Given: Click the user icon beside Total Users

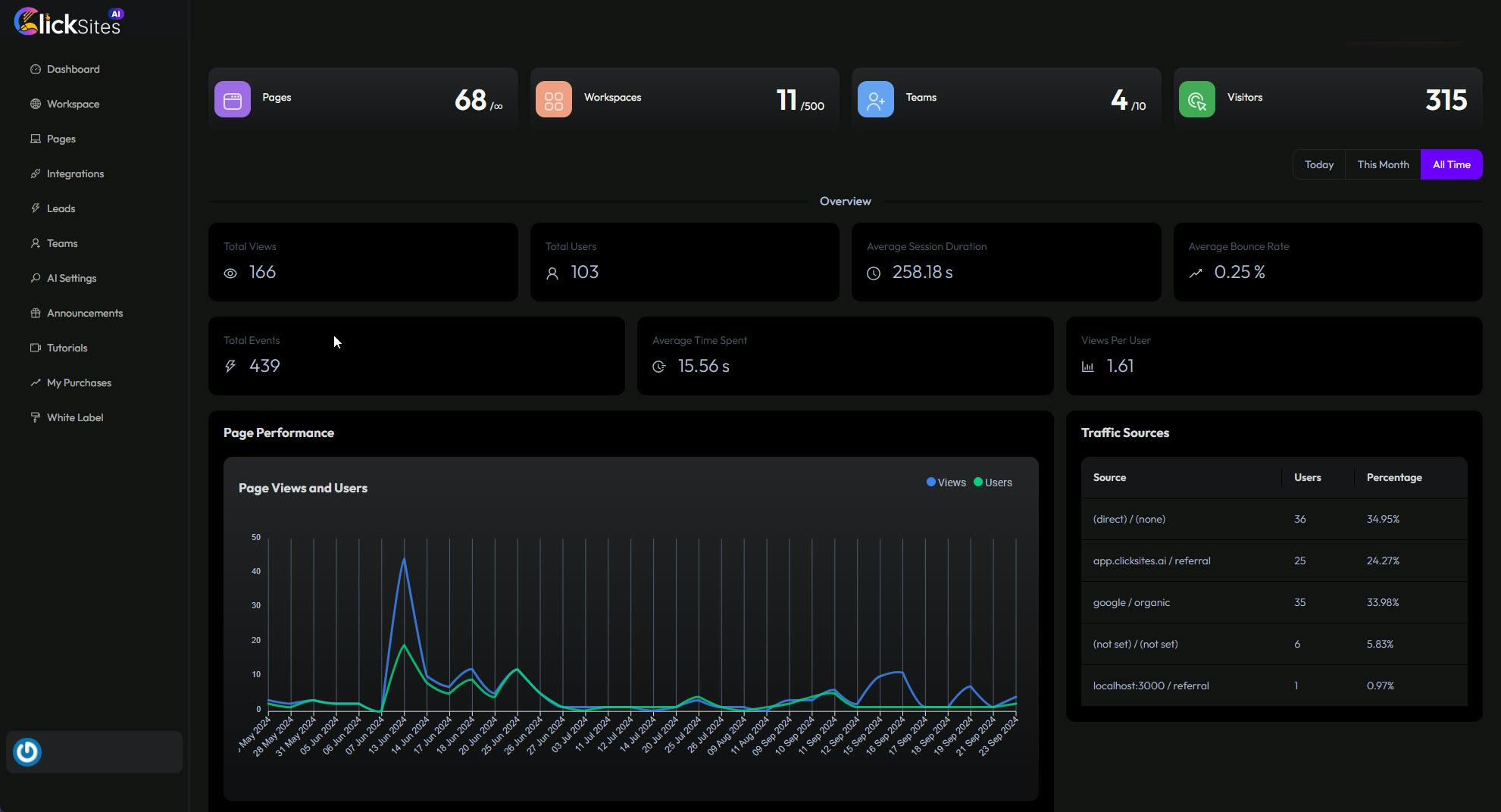Looking at the screenshot, I should tap(552, 273).
